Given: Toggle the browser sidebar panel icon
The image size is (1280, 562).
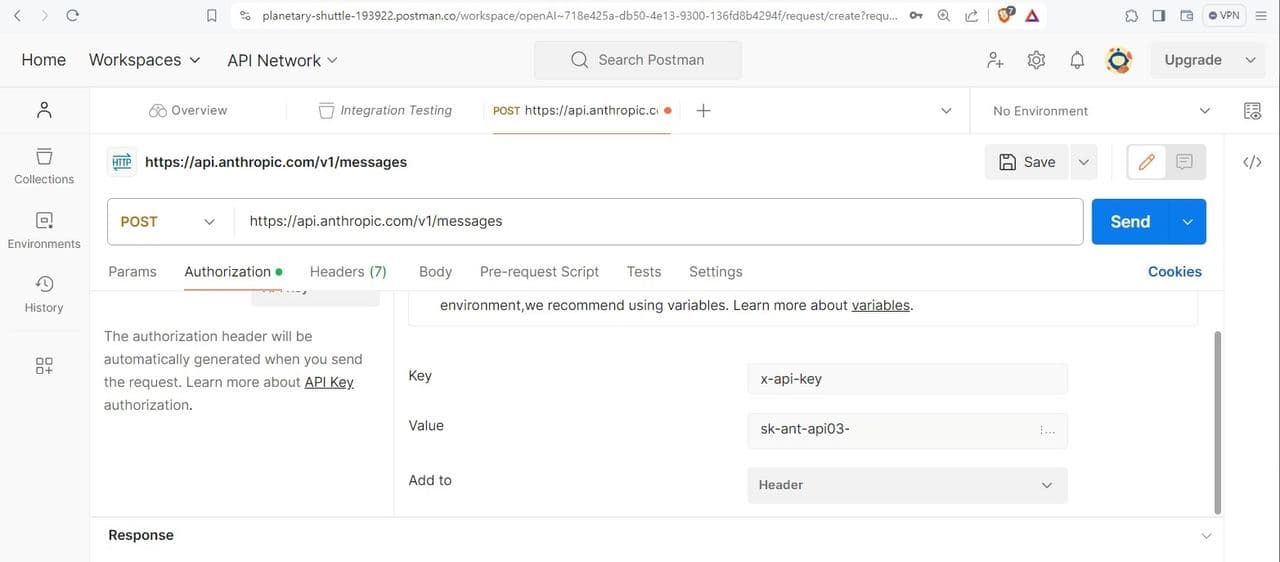Looking at the screenshot, I should (x=1159, y=15).
